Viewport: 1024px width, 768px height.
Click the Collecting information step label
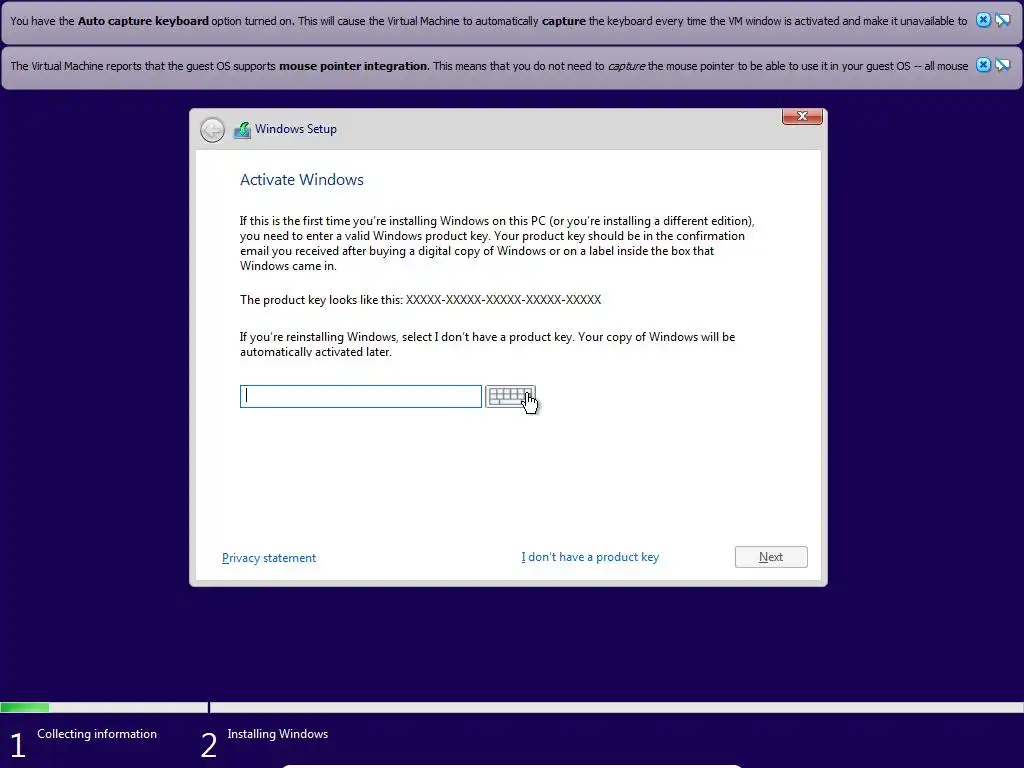97,734
